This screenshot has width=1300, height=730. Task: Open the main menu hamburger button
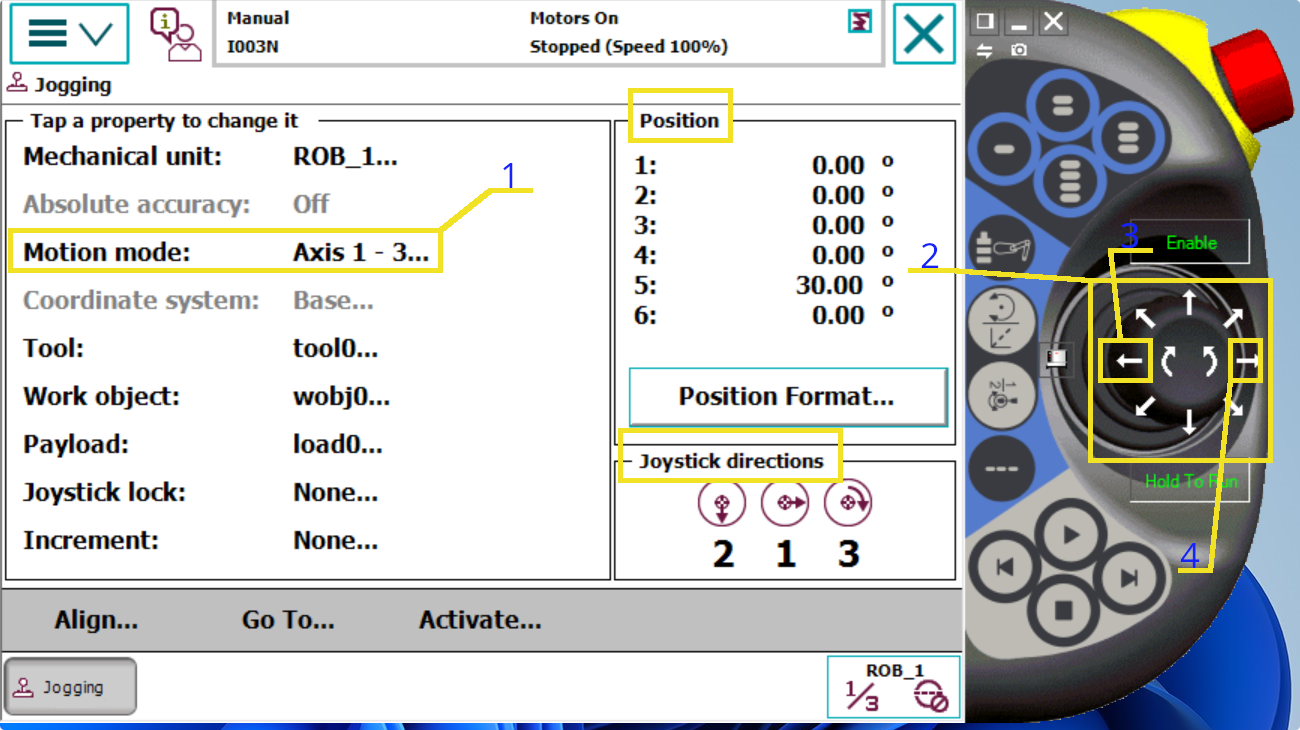(x=69, y=34)
